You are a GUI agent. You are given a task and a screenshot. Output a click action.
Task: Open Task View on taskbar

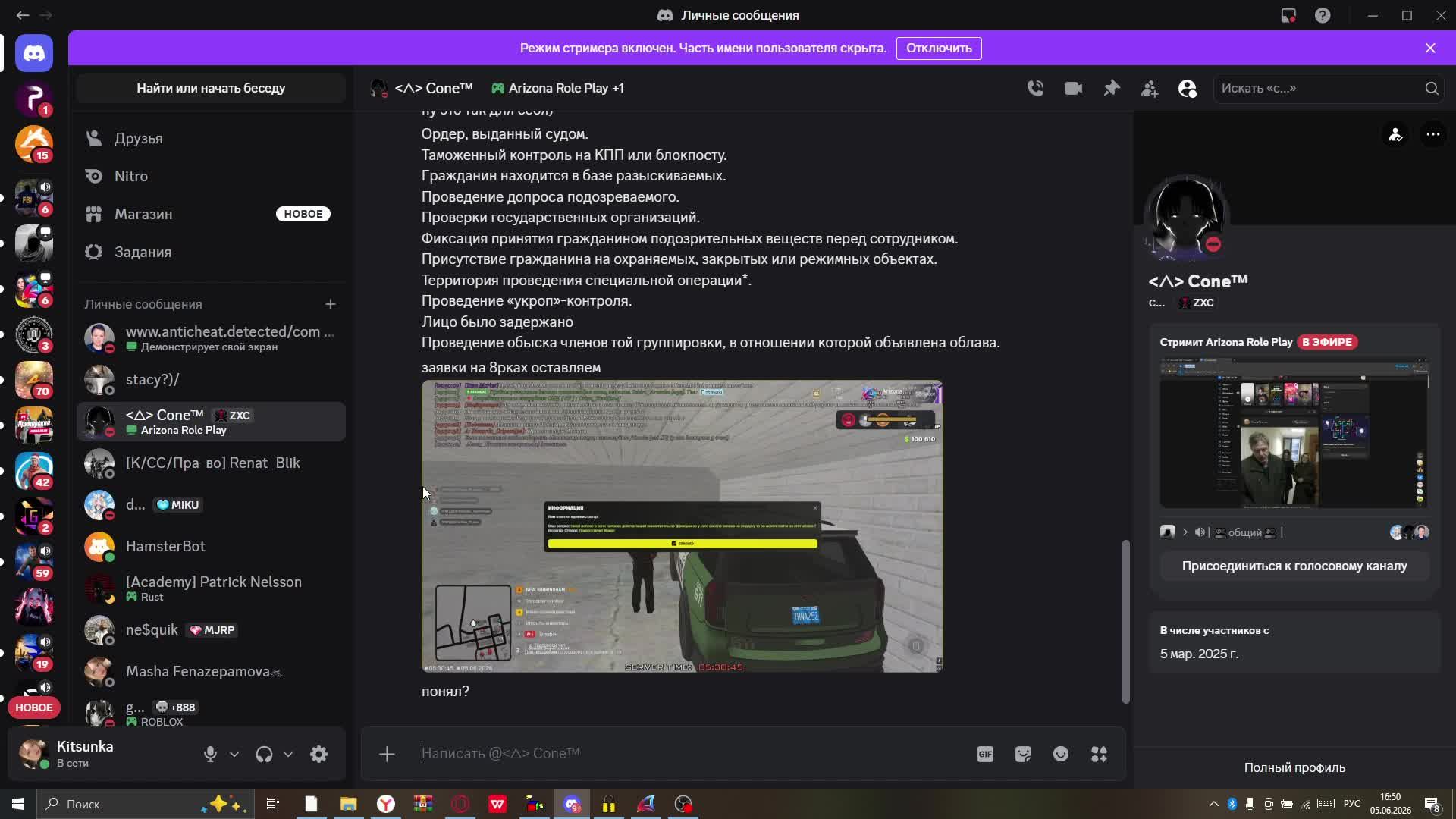click(x=273, y=804)
